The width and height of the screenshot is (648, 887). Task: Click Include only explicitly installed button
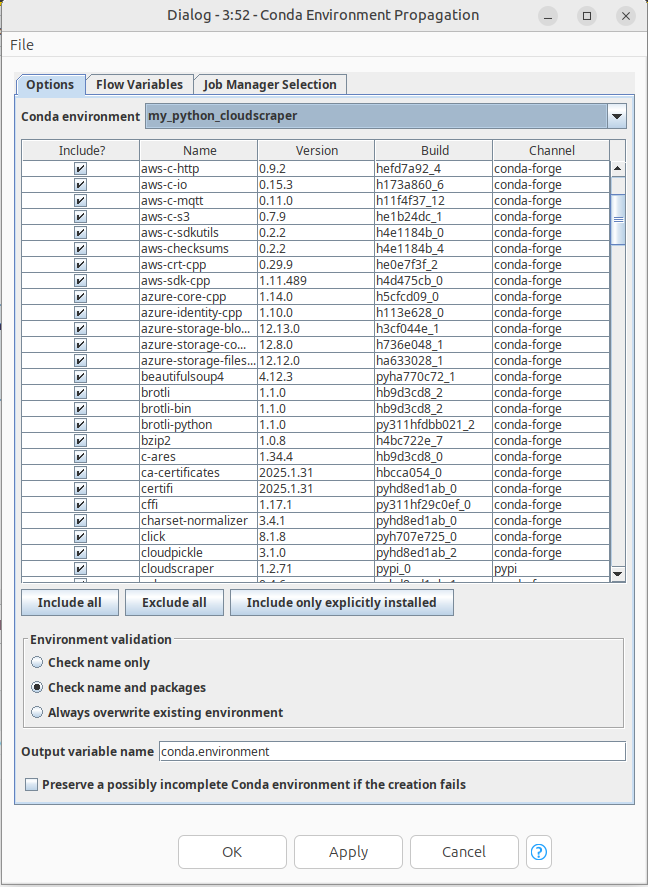342,602
